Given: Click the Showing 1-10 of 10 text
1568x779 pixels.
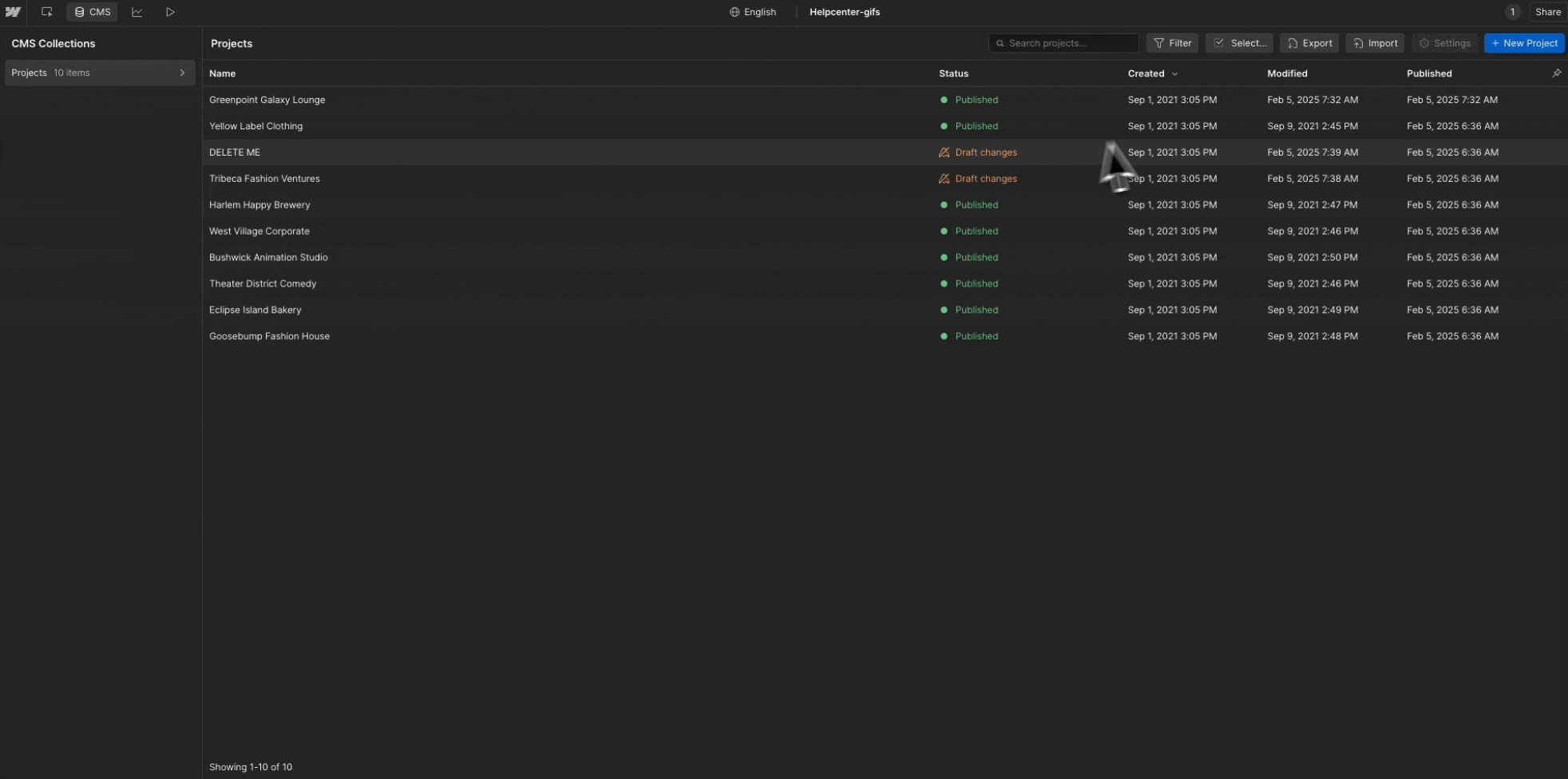Looking at the screenshot, I should coord(251,767).
